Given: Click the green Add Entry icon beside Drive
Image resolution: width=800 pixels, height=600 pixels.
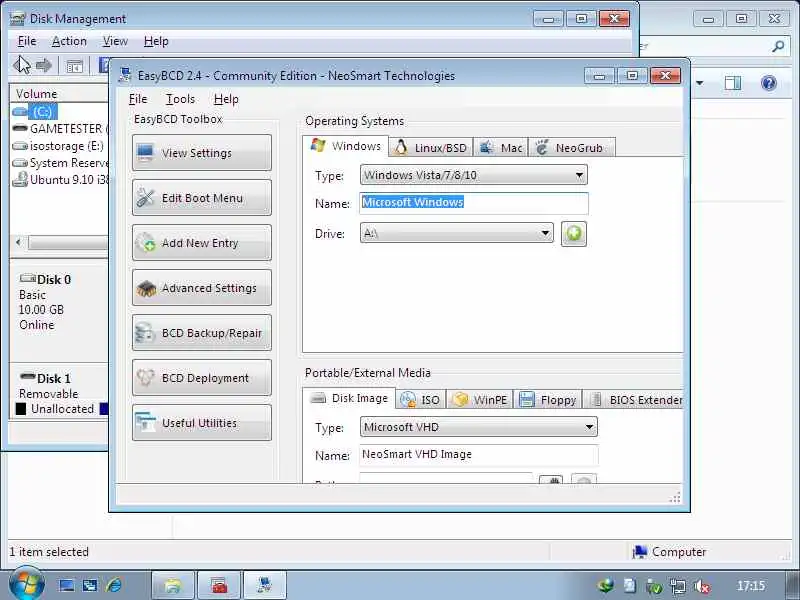Looking at the screenshot, I should (x=573, y=234).
